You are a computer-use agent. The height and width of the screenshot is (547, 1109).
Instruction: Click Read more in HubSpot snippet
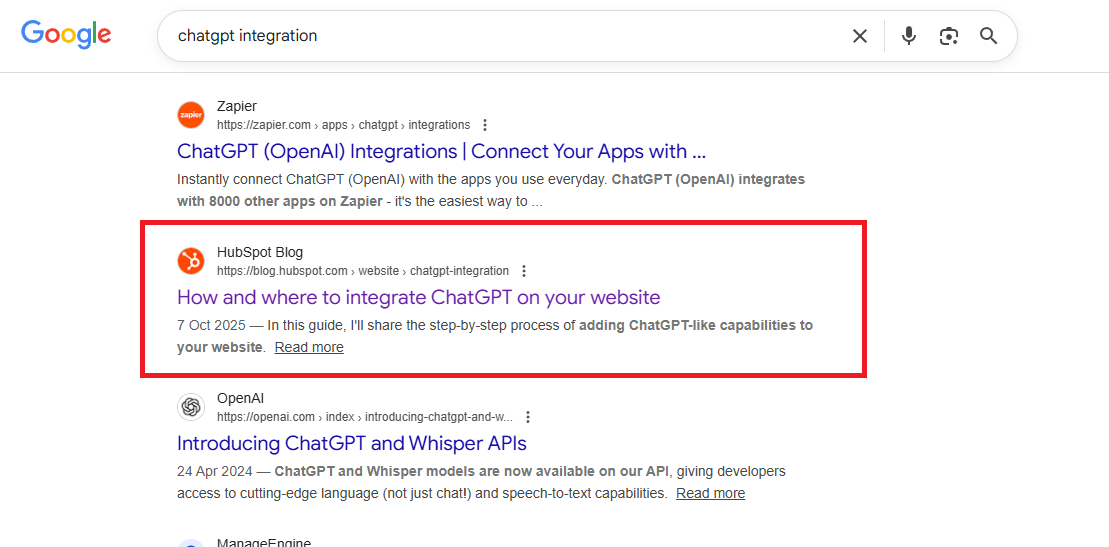[309, 347]
